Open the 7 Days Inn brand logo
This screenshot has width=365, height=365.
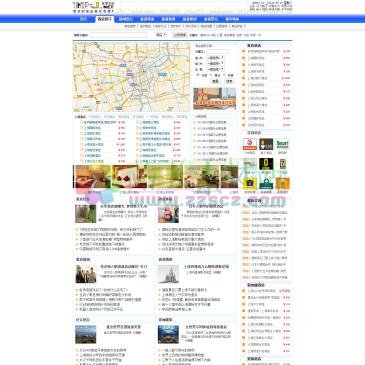[x=282, y=164]
